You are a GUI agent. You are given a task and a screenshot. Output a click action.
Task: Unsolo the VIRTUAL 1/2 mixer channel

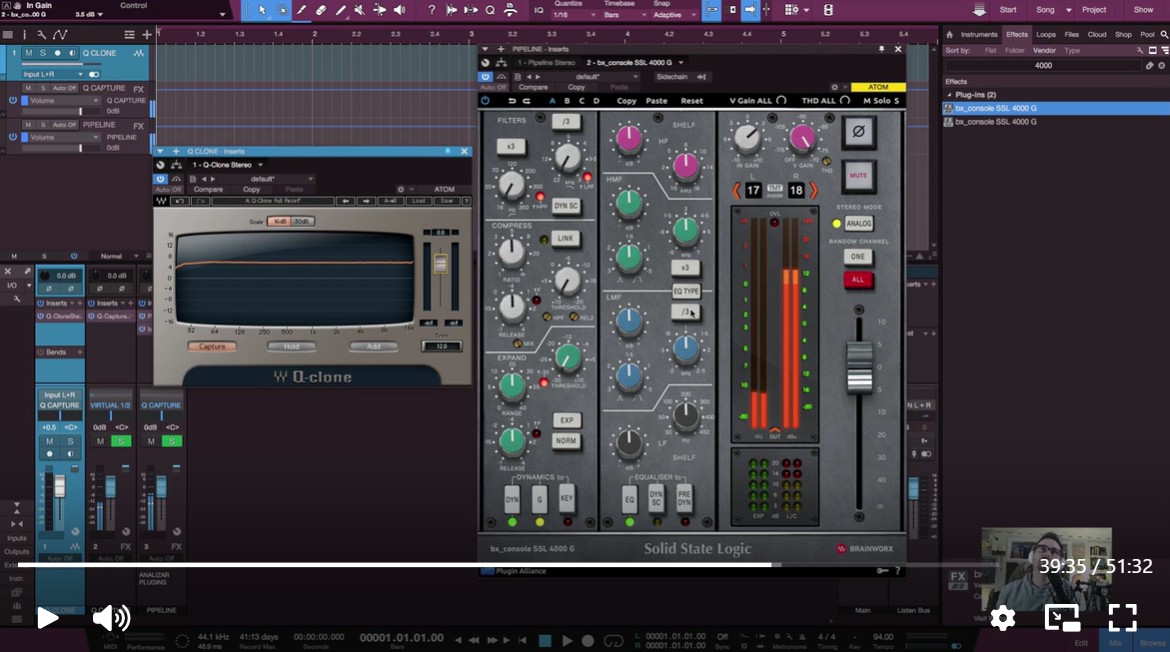point(120,441)
